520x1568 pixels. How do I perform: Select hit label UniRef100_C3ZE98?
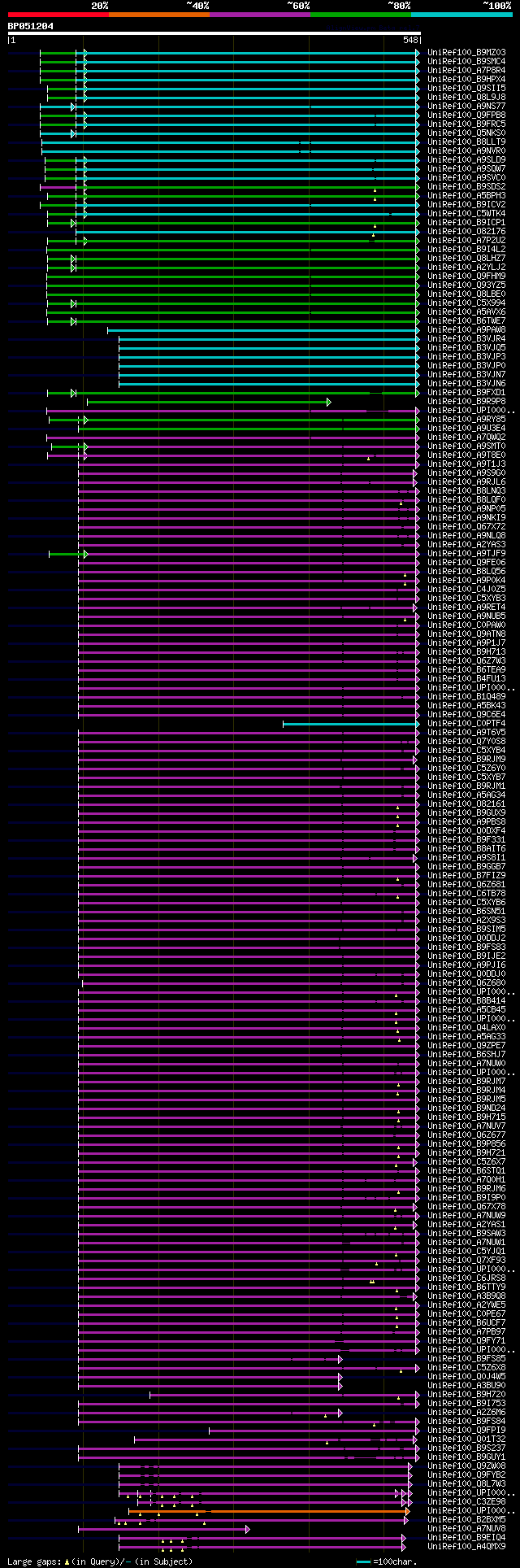(466, 1501)
